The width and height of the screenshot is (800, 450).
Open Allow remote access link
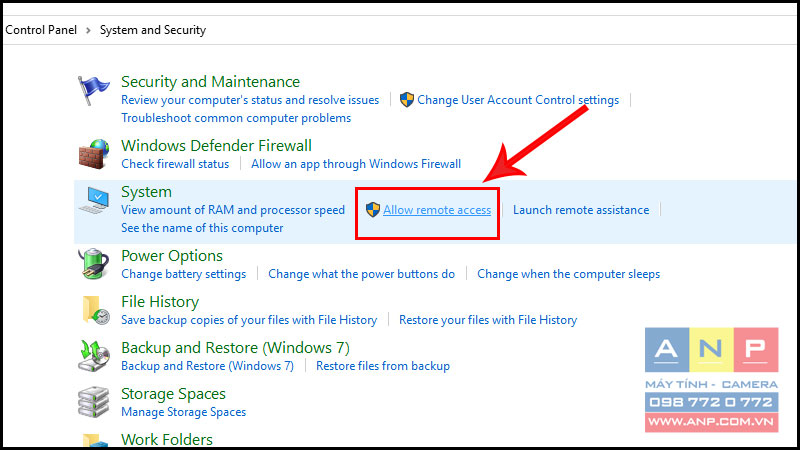click(x=437, y=210)
